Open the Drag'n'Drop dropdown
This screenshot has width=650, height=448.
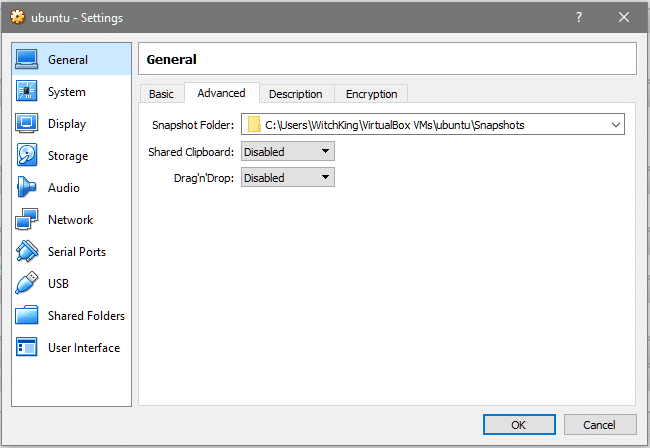point(288,177)
